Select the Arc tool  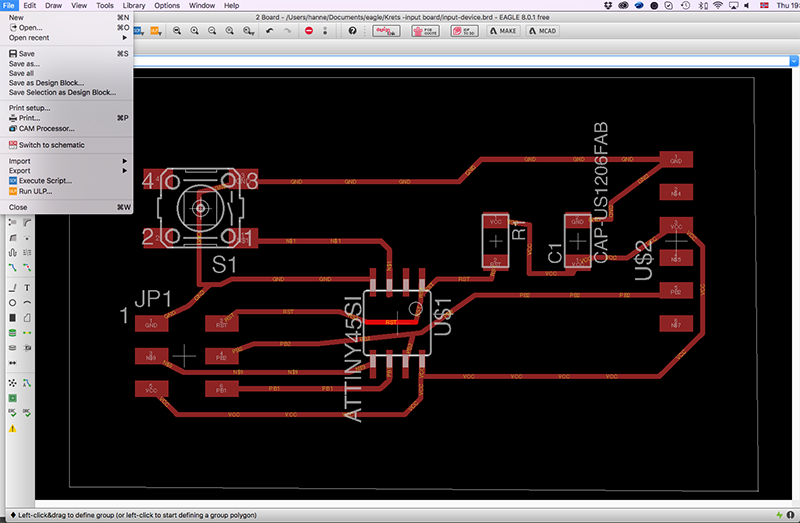click(x=27, y=303)
